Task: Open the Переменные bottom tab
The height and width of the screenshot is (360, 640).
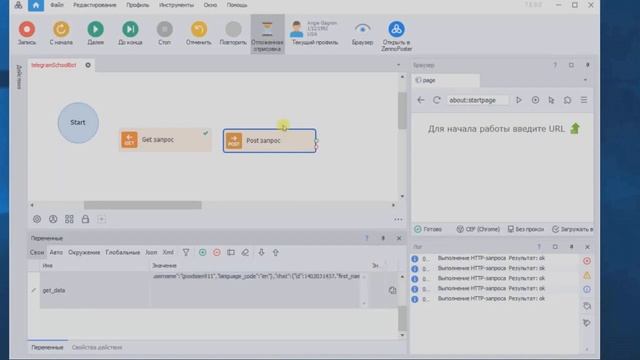Action: [x=47, y=347]
